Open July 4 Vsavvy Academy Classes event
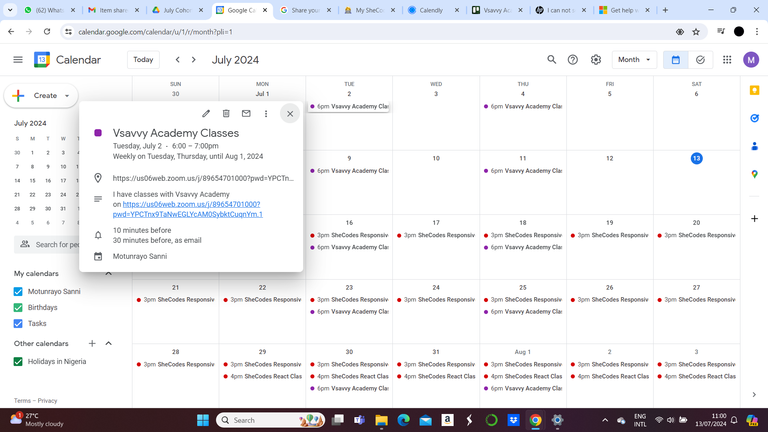This screenshot has height=432, width=768. (523, 106)
